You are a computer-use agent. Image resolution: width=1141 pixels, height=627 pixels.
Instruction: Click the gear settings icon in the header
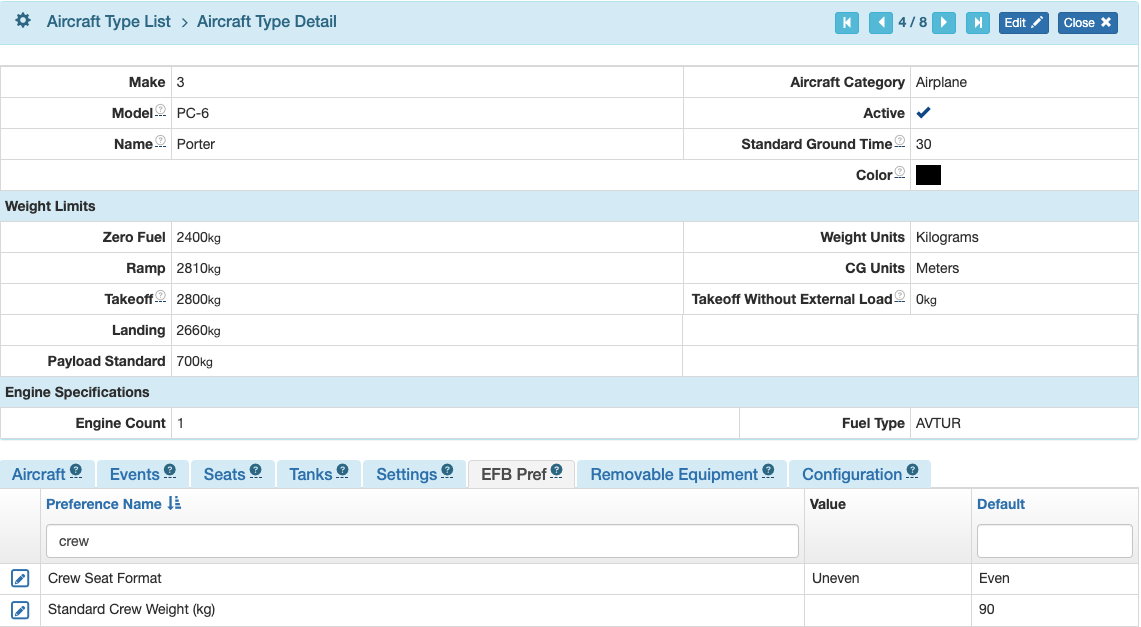pos(22,20)
